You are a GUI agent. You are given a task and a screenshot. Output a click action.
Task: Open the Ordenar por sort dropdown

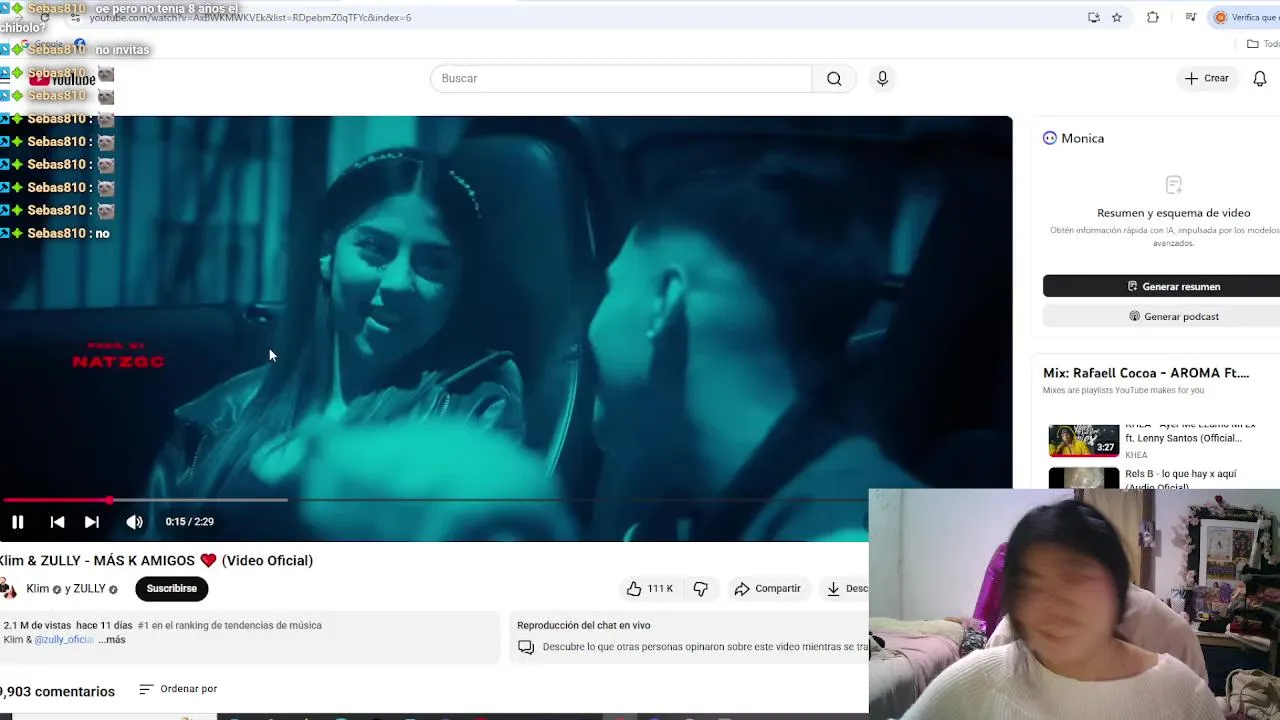tap(178, 689)
